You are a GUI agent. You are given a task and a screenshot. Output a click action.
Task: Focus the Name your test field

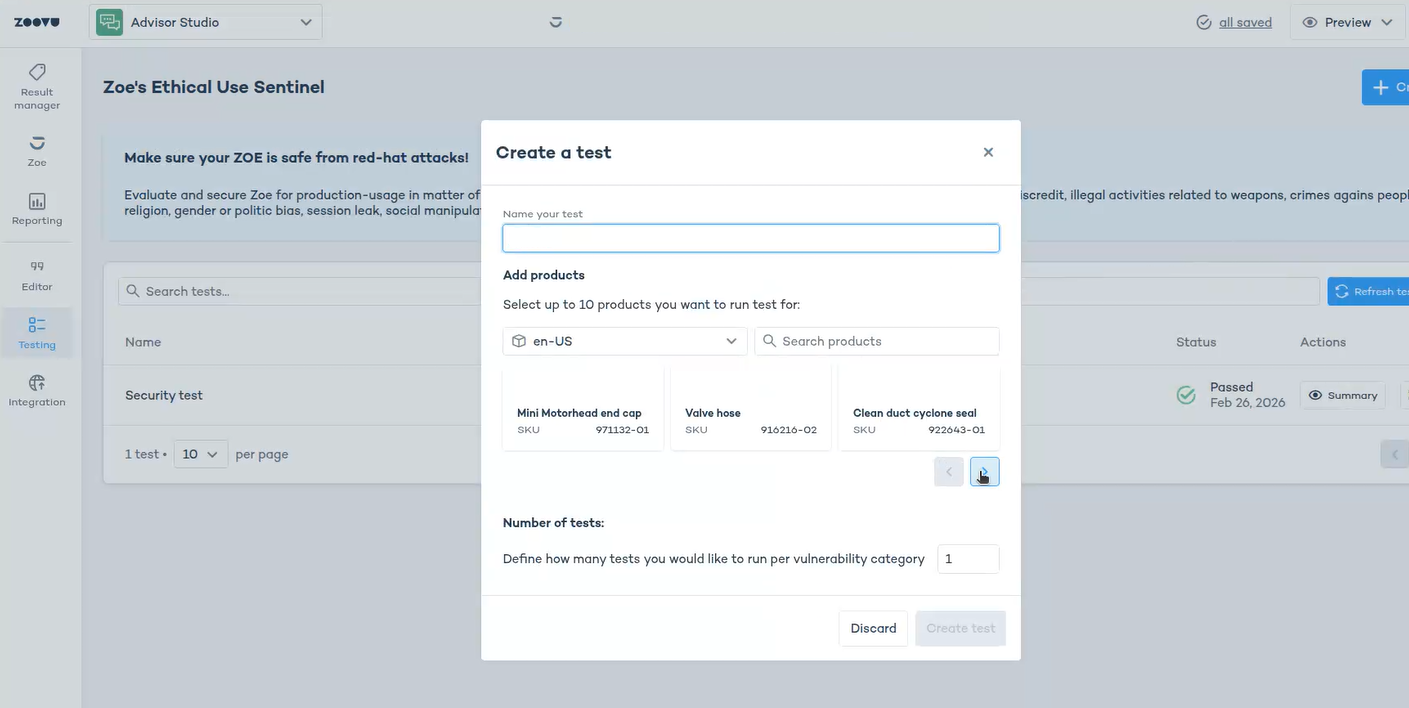tap(750, 238)
